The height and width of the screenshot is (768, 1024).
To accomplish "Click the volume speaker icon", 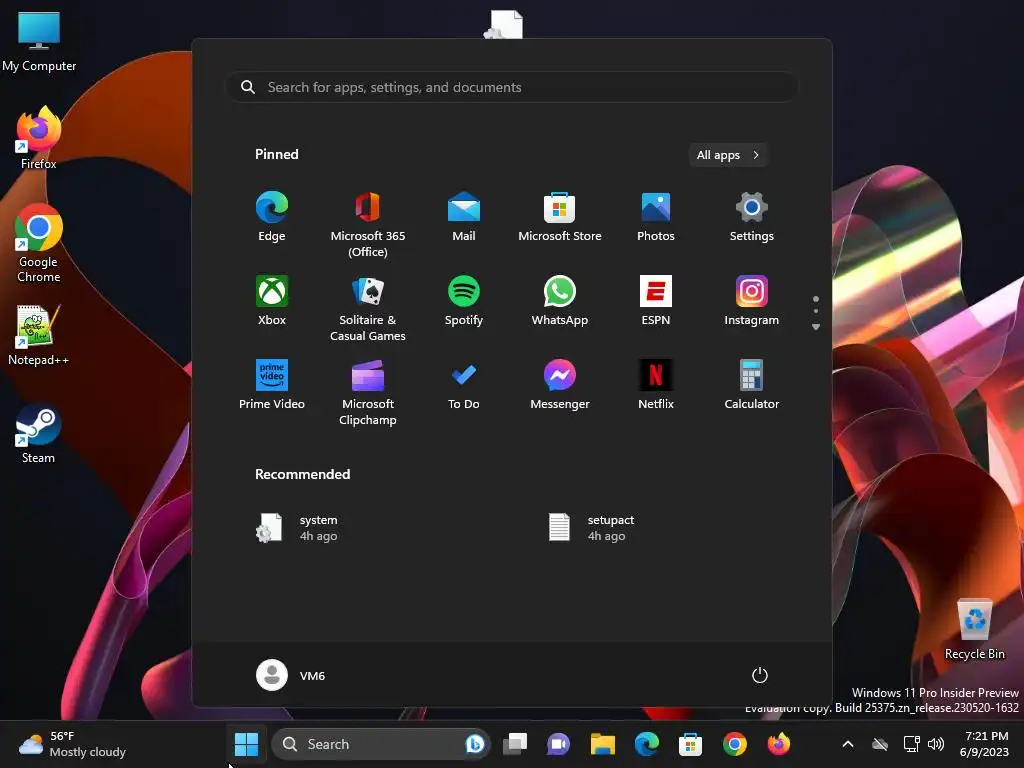I will coord(936,744).
